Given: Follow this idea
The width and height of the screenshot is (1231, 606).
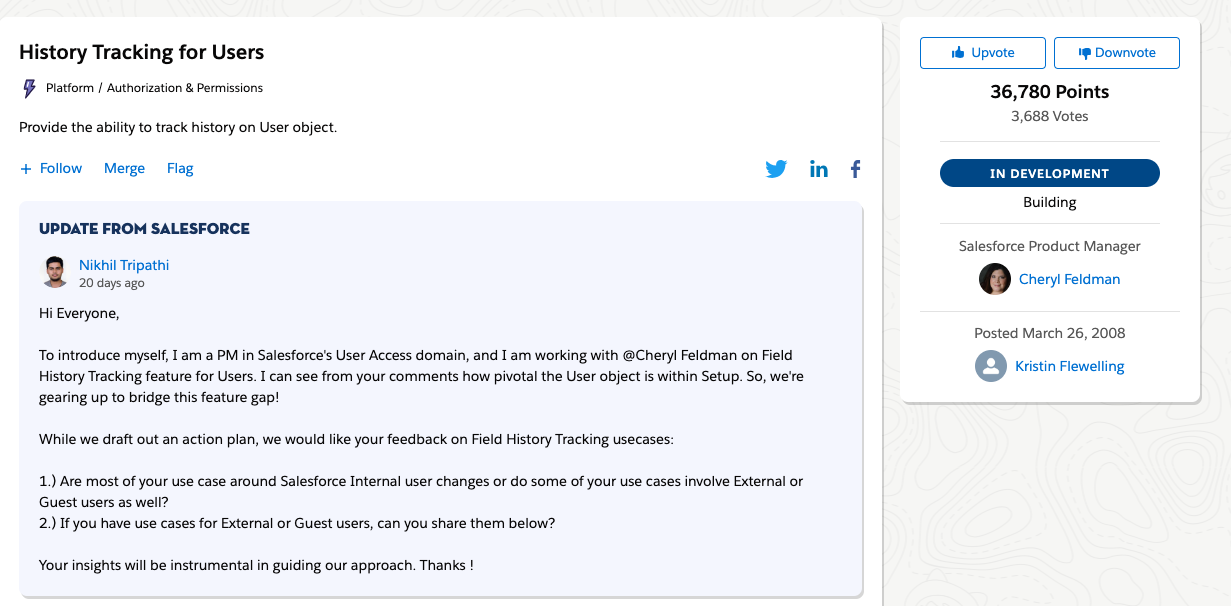Looking at the screenshot, I should click(51, 168).
